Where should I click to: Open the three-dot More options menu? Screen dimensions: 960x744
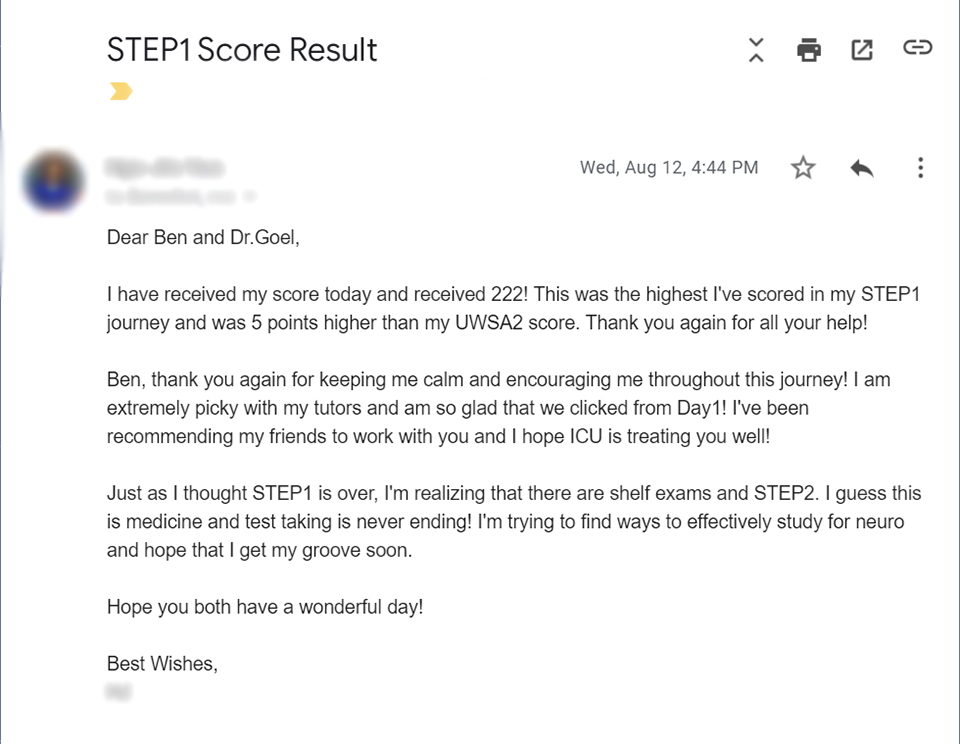coord(920,168)
